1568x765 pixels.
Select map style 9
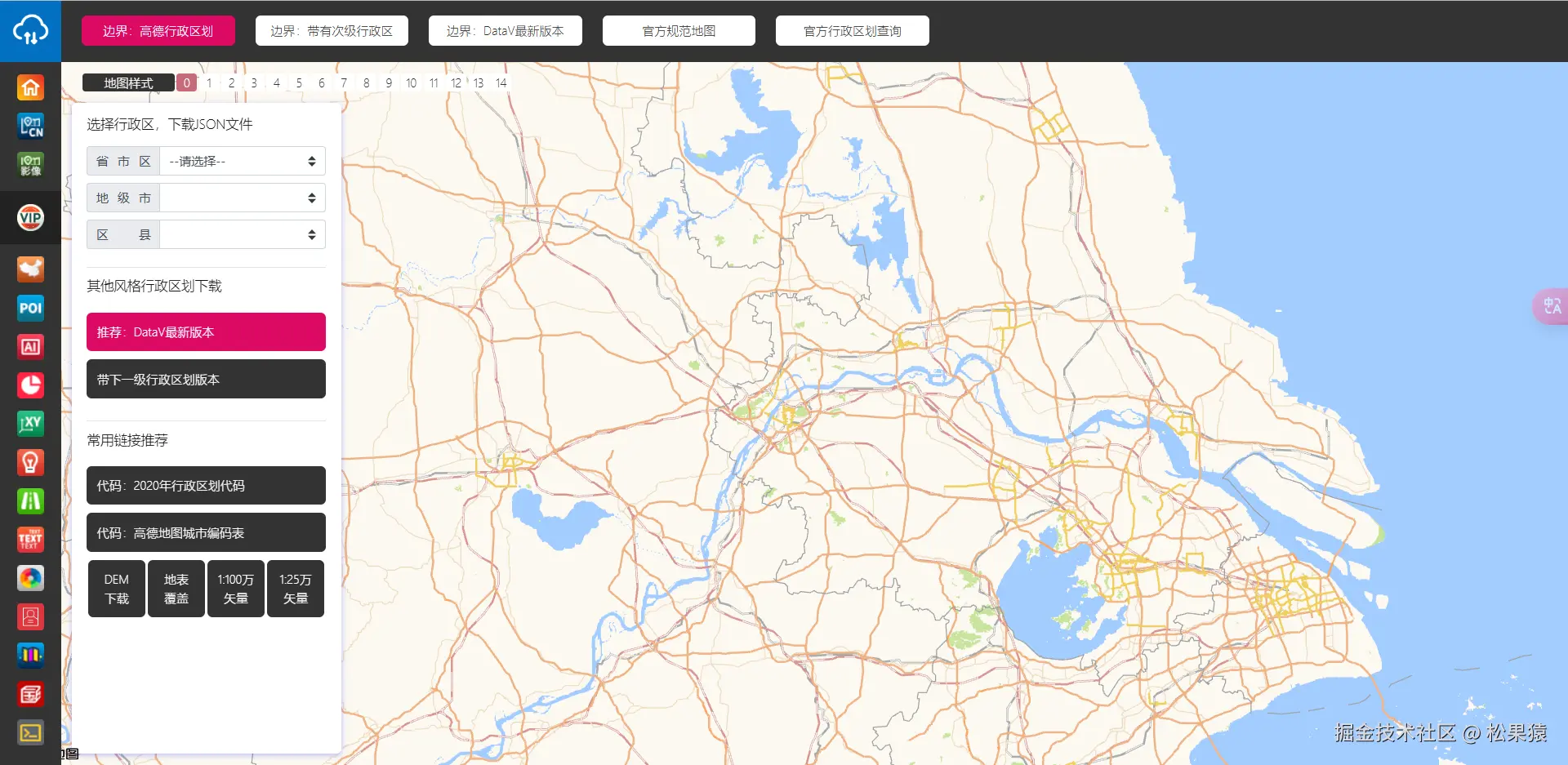(x=389, y=82)
